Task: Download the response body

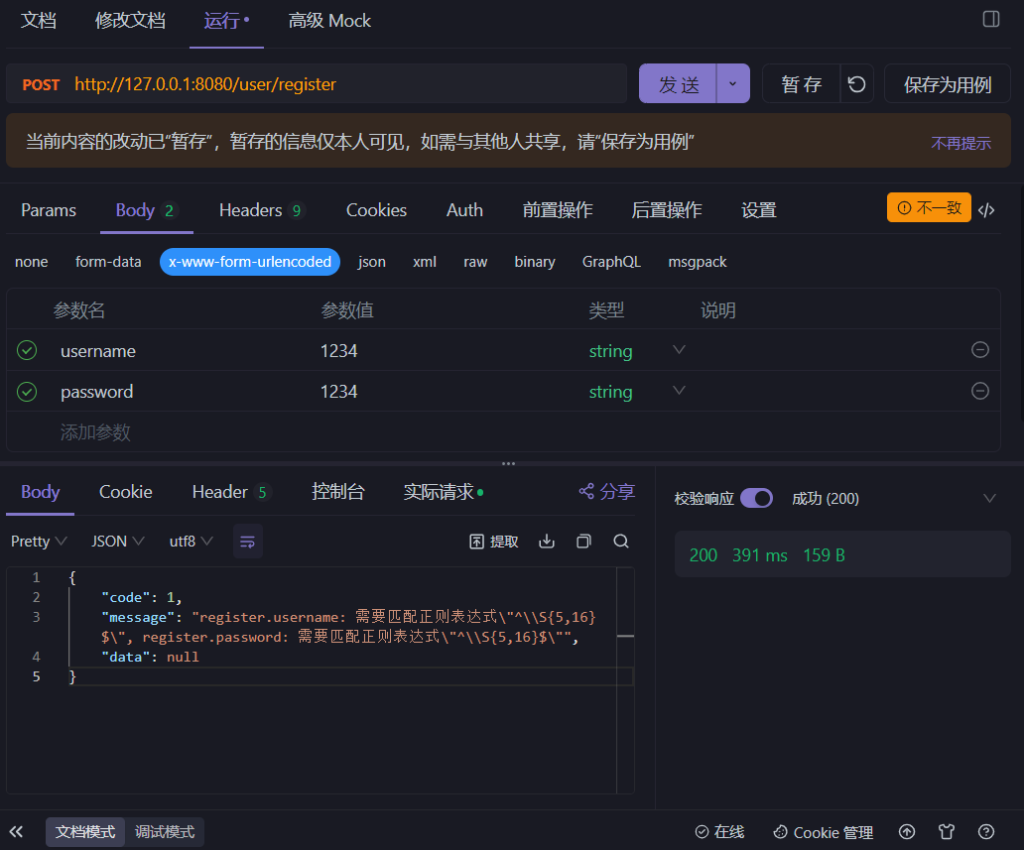Action: coord(546,541)
